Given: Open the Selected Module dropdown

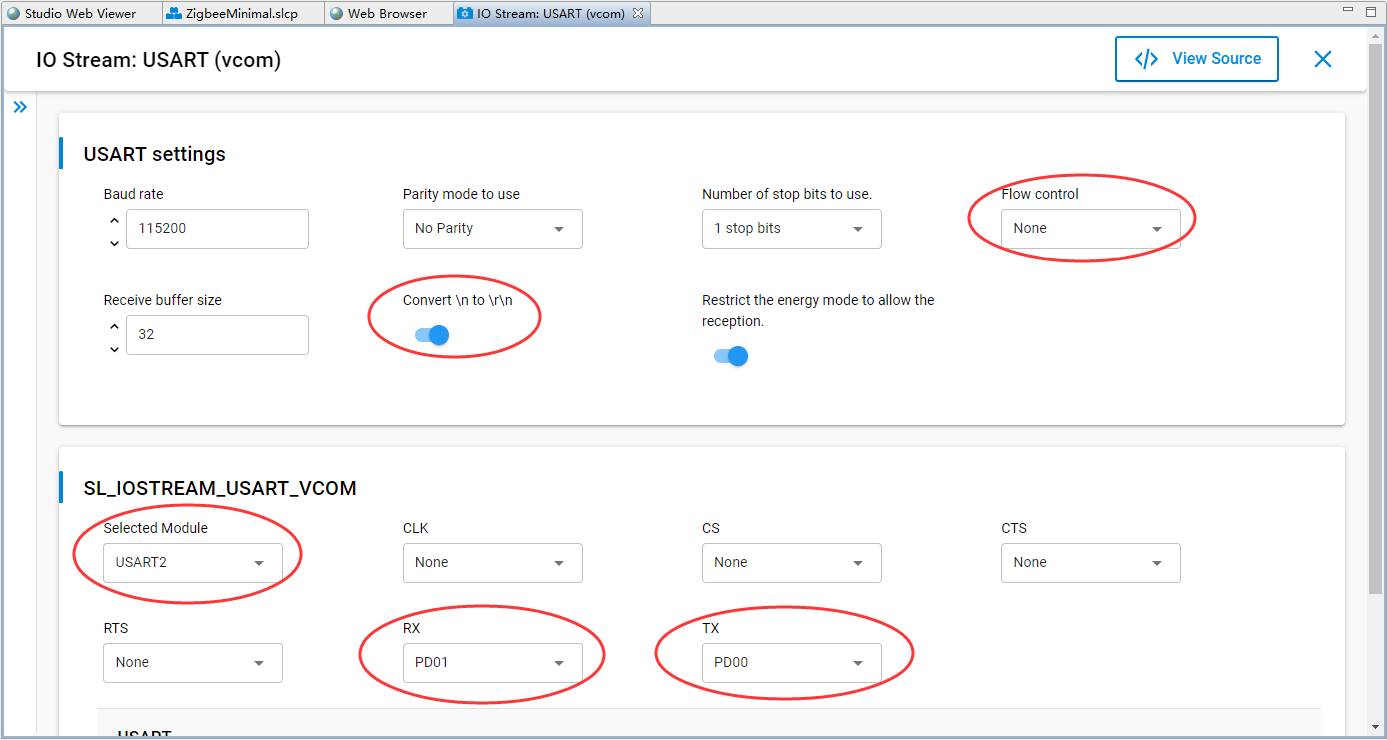Looking at the screenshot, I should coord(193,563).
